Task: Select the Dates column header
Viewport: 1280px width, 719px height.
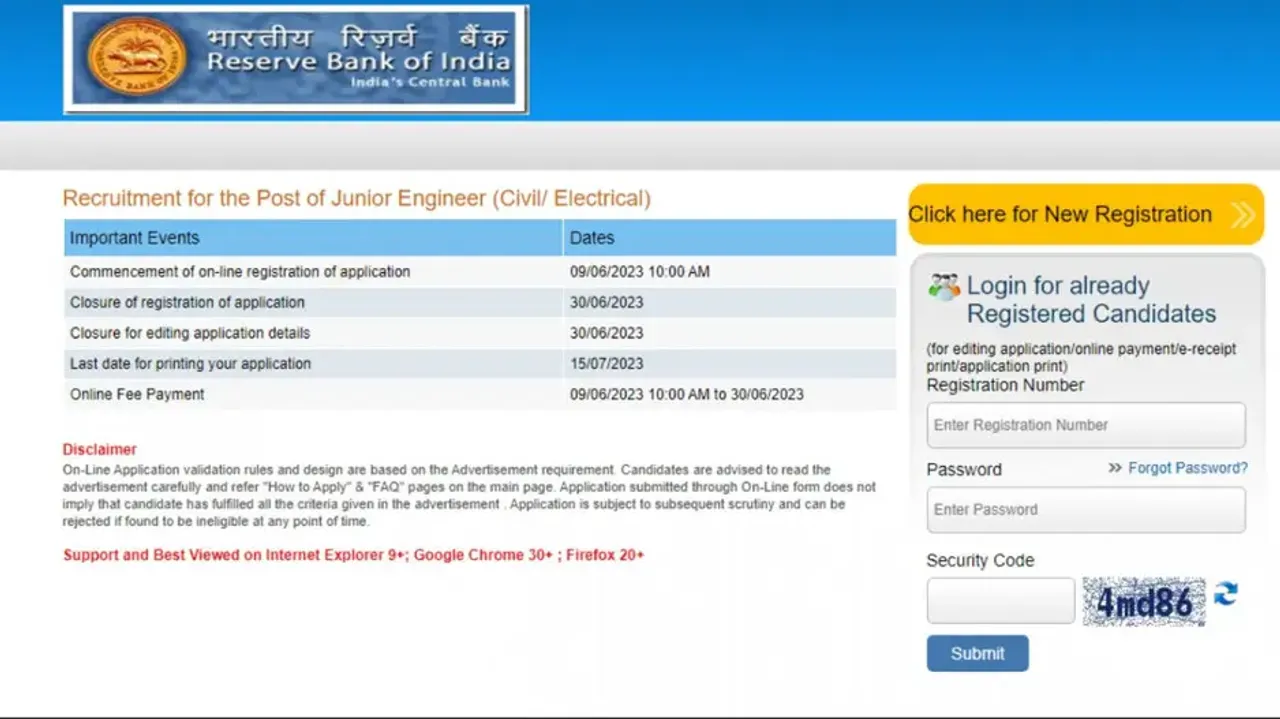Action: pos(592,238)
